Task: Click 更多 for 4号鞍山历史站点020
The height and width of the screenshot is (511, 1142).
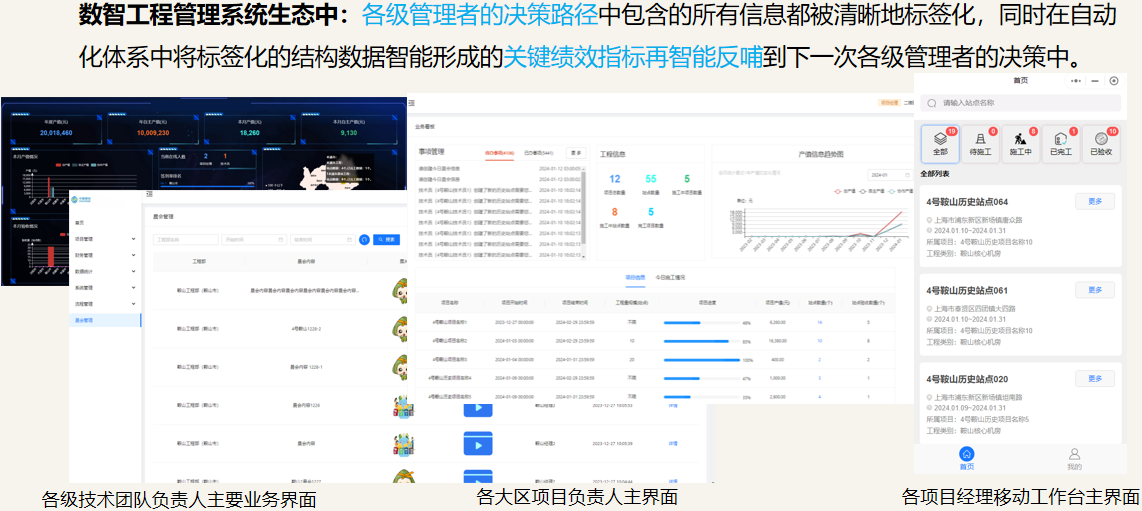Action: 1095,379
